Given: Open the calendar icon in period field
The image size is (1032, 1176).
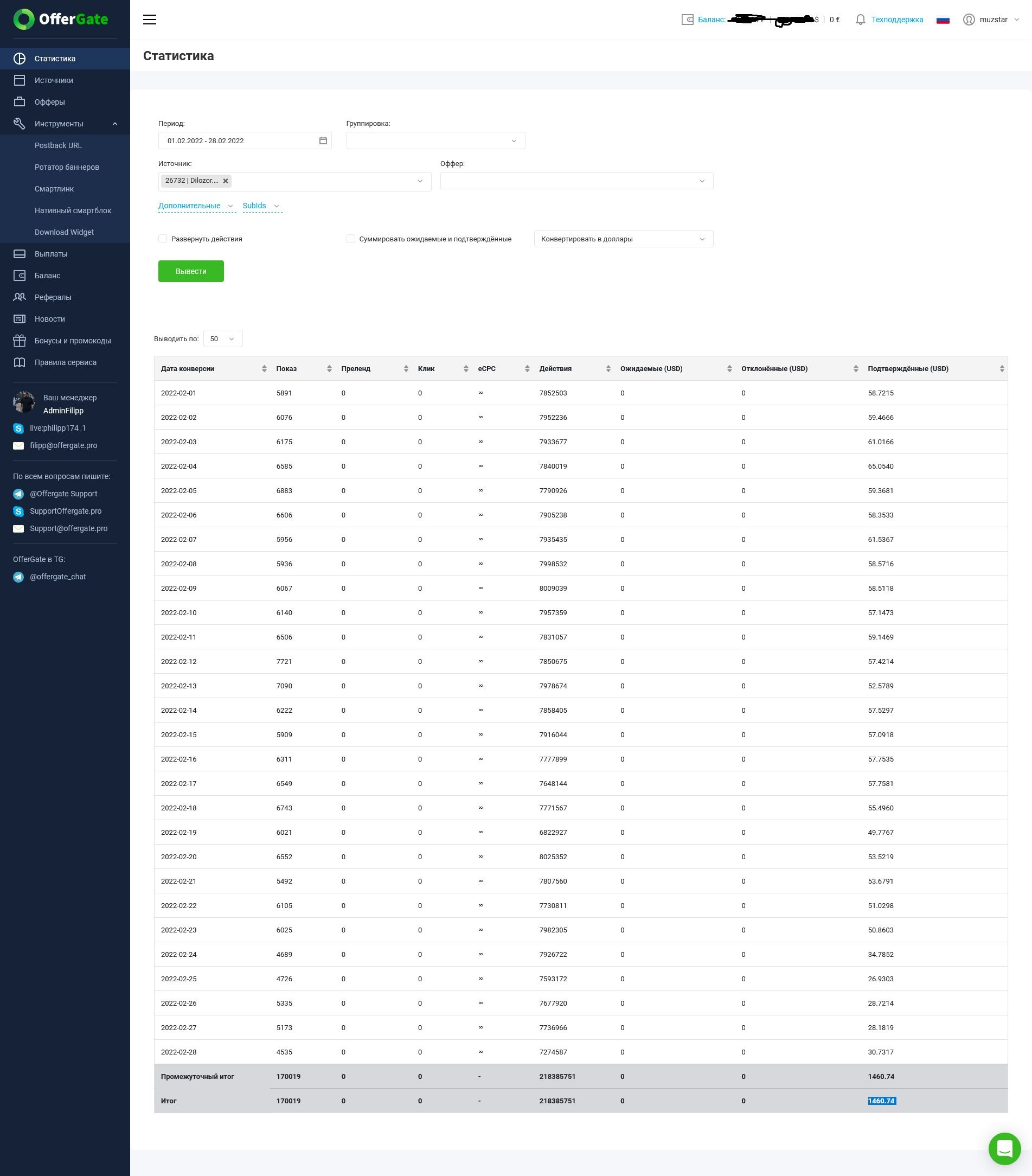Looking at the screenshot, I should click(x=323, y=140).
